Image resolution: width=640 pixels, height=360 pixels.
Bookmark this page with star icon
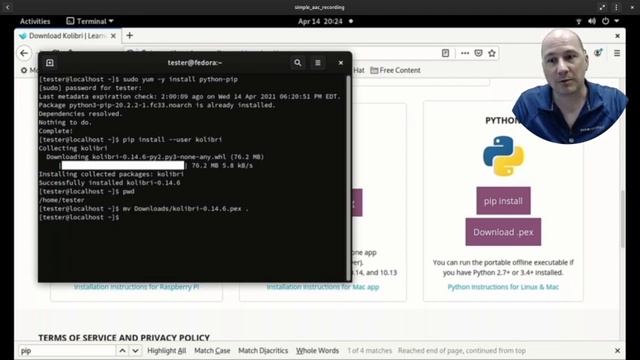(x=492, y=53)
